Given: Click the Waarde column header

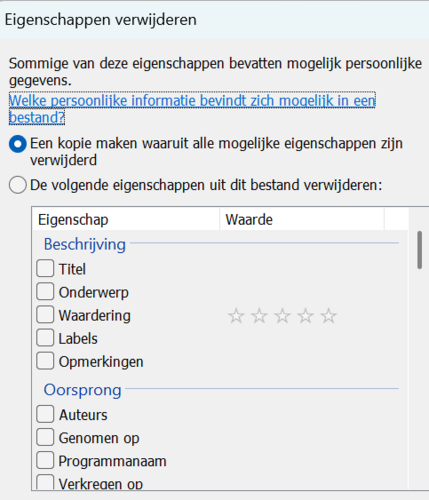Looking at the screenshot, I should [302, 219].
